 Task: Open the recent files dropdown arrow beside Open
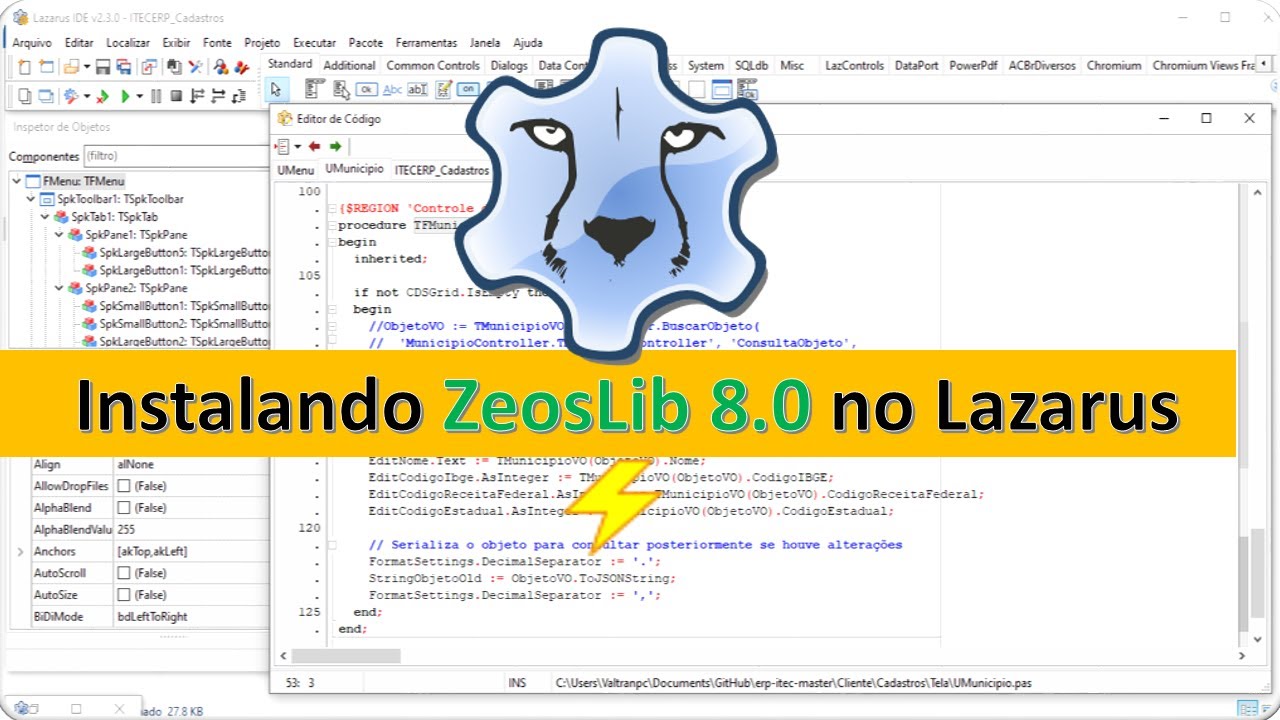[x=87, y=67]
